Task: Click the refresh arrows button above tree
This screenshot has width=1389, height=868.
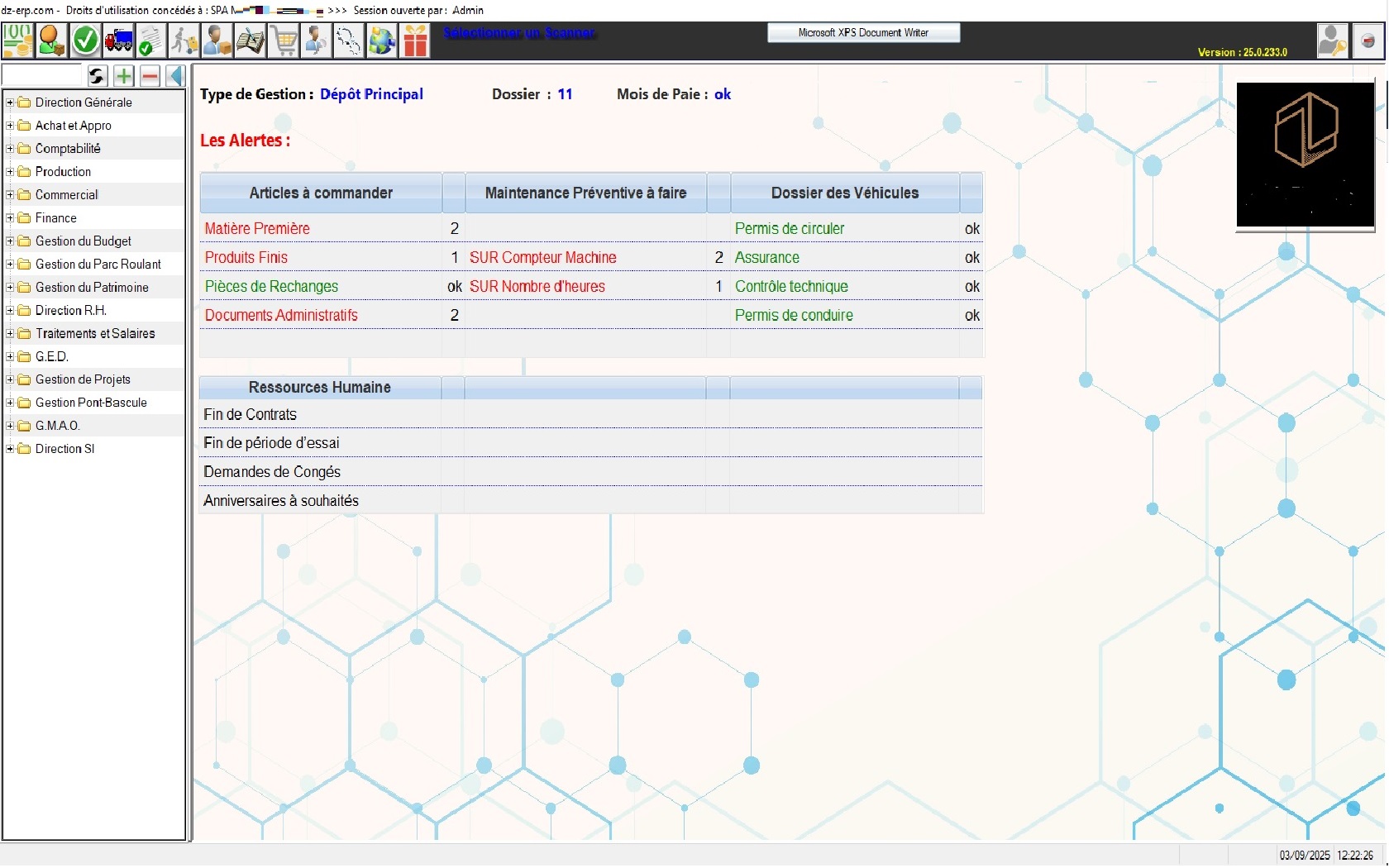Action: (97, 76)
